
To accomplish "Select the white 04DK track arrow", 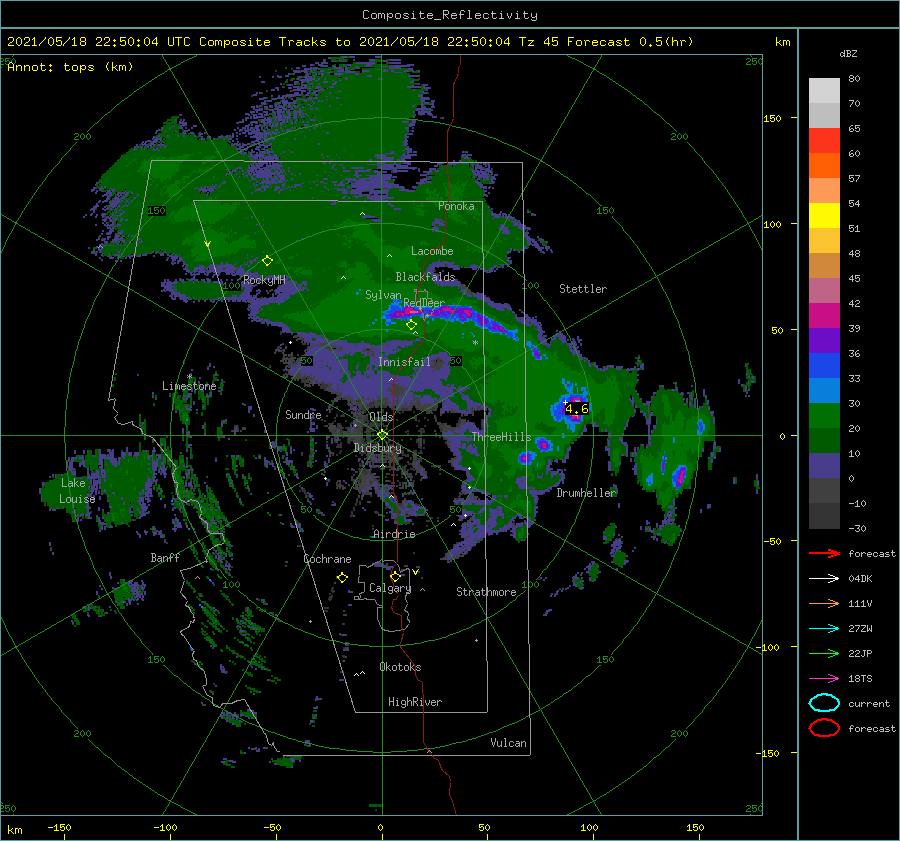I will (x=824, y=578).
